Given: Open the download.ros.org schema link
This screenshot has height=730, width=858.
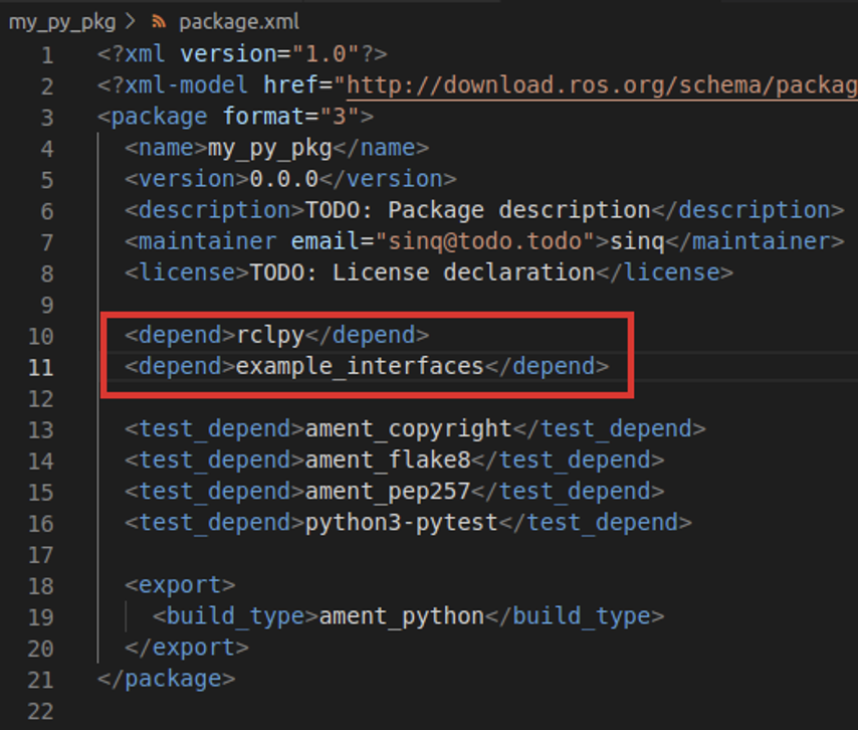Looking at the screenshot, I should (602, 85).
